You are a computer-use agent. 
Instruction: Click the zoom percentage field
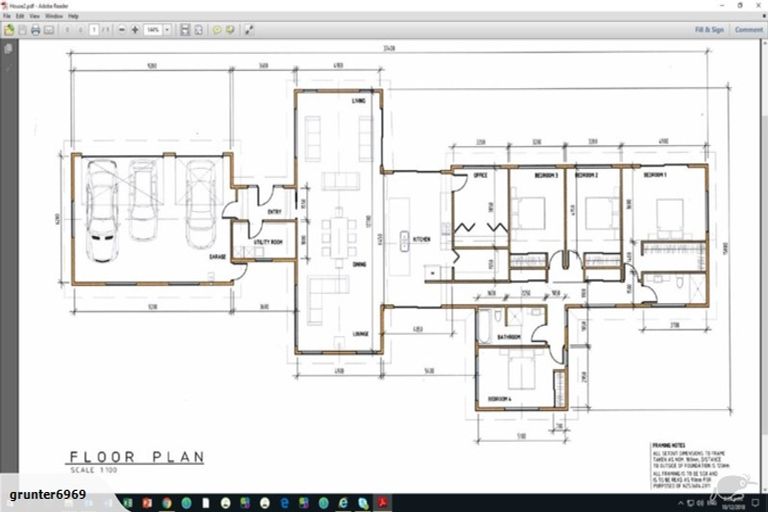click(x=152, y=30)
